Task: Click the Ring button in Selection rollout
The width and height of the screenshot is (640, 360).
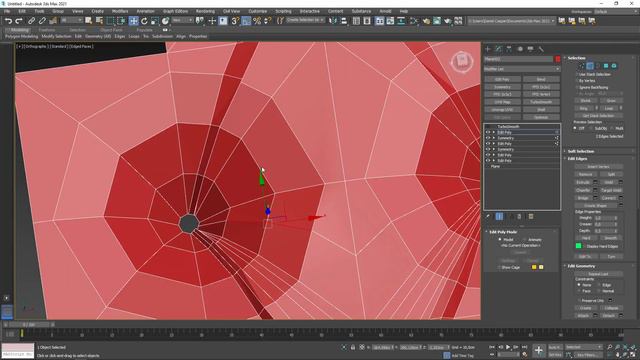Action: point(584,108)
